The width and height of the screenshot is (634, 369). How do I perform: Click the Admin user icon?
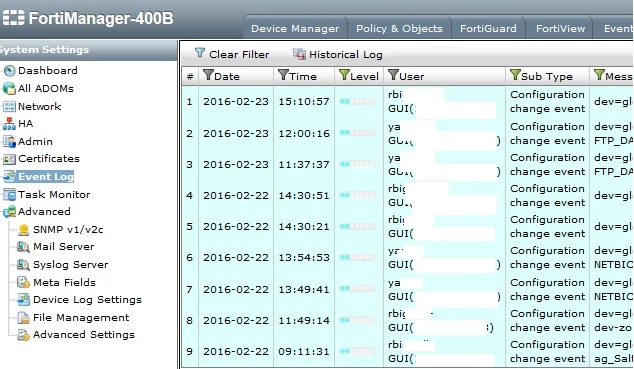(9, 141)
